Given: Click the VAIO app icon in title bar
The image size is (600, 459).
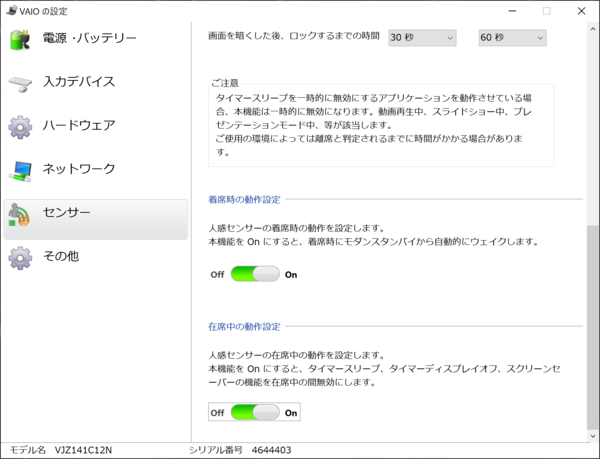Looking at the screenshot, I should click(12, 11).
